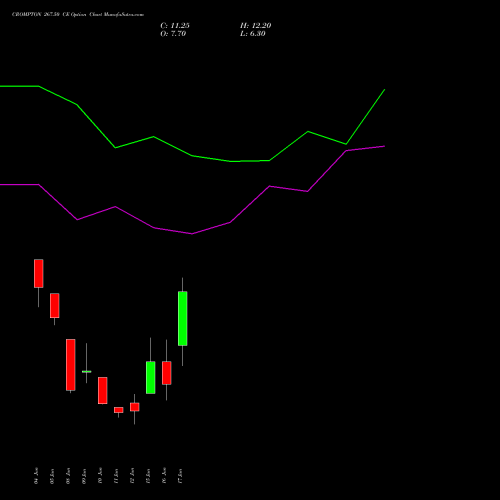This screenshot has width=500, height=500.
Task: Select the close value C: 11.25
Action: (175, 26)
